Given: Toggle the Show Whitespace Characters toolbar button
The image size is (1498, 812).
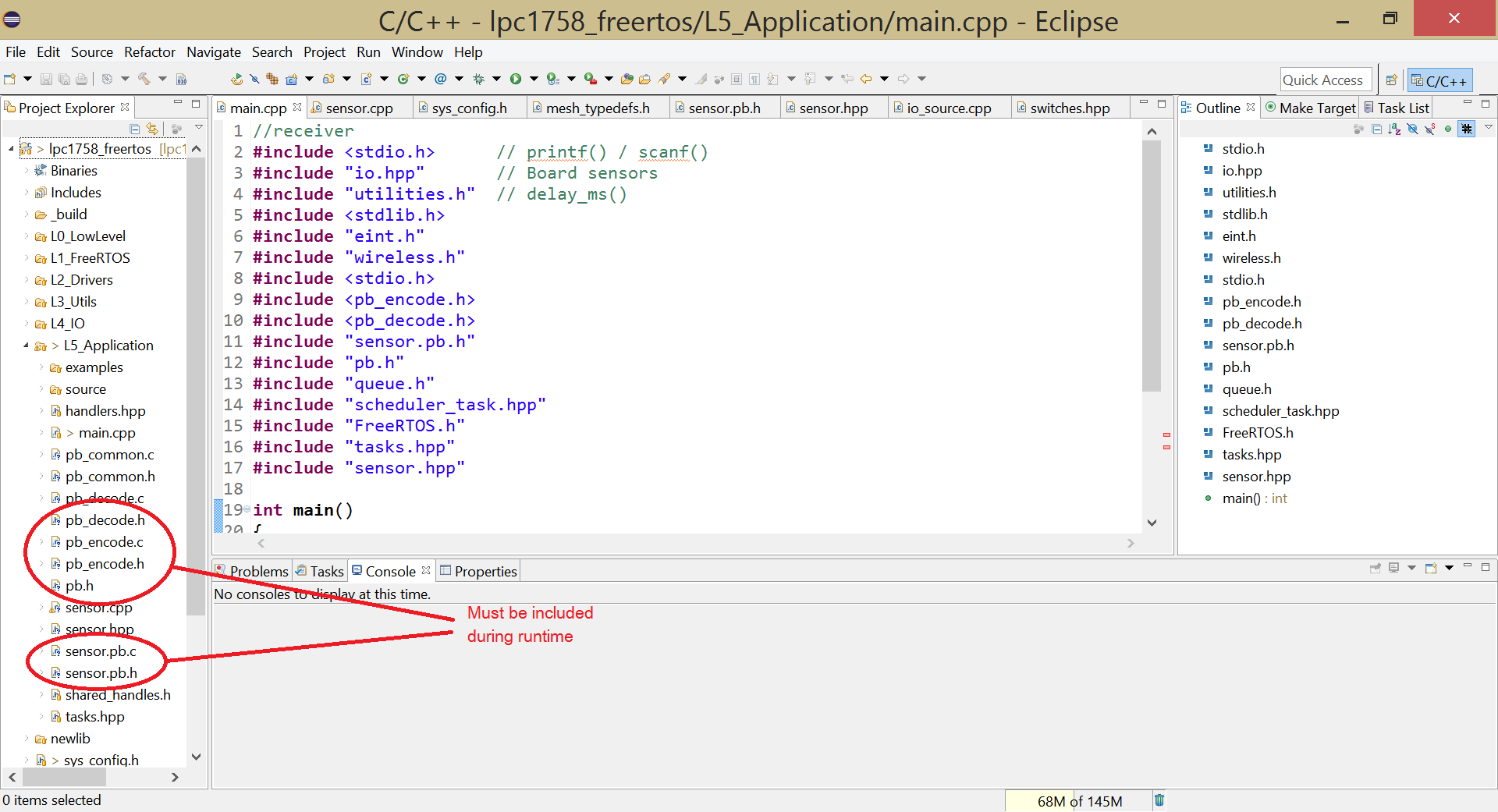Looking at the screenshot, I should tap(754, 79).
